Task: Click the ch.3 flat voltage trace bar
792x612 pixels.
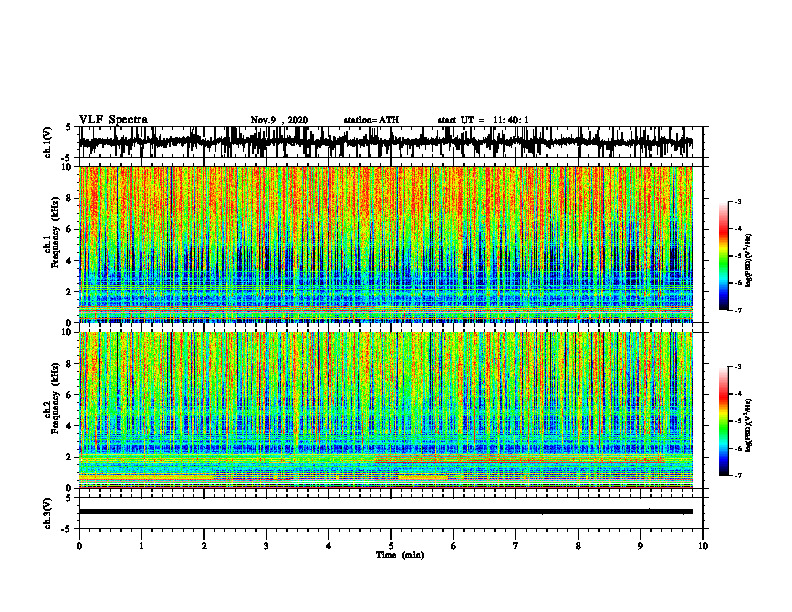Action: point(385,512)
